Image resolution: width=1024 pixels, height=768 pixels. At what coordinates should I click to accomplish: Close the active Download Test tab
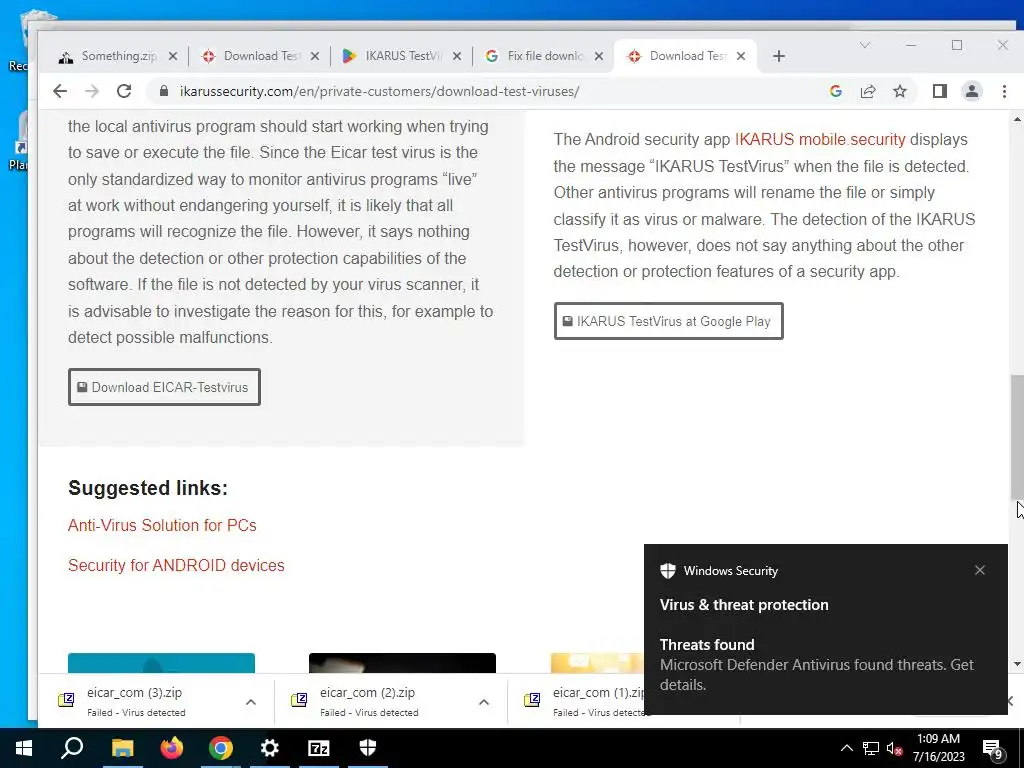click(741, 56)
